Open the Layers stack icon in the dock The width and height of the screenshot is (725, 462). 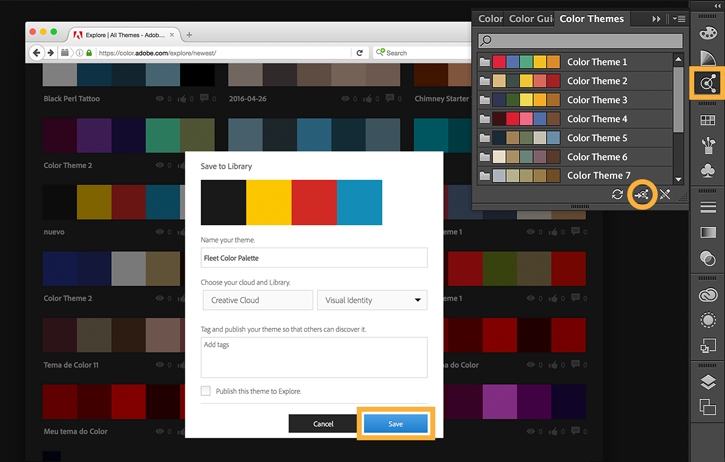[x=708, y=382]
